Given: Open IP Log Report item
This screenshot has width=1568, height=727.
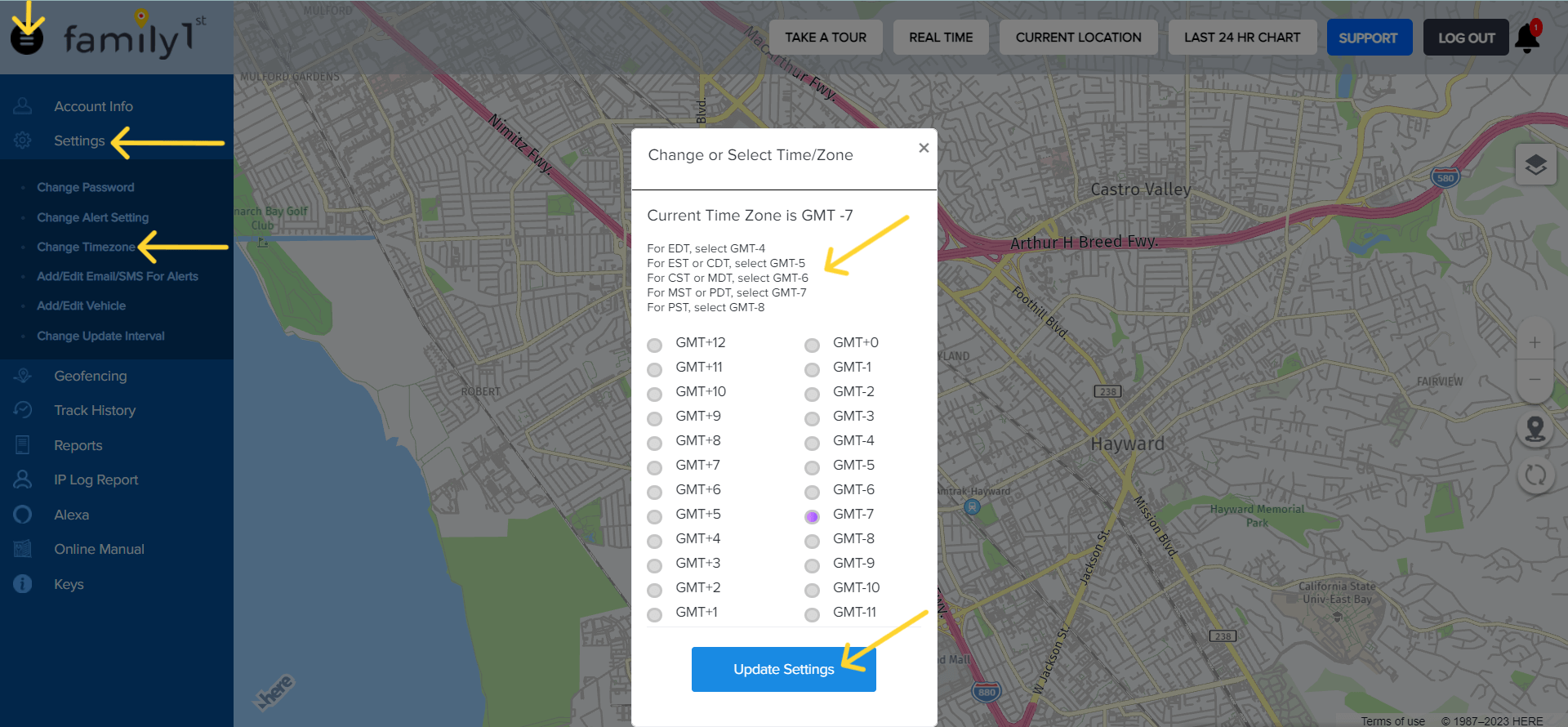Looking at the screenshot, I should coord(96,479).
